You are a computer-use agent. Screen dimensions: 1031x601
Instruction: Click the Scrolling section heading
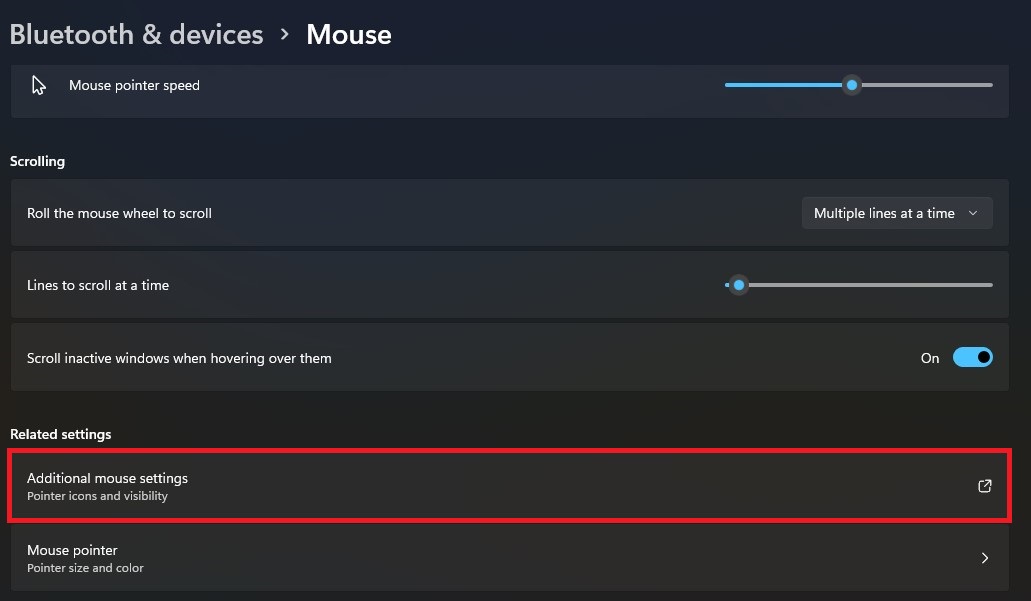[x=37, y=161]
